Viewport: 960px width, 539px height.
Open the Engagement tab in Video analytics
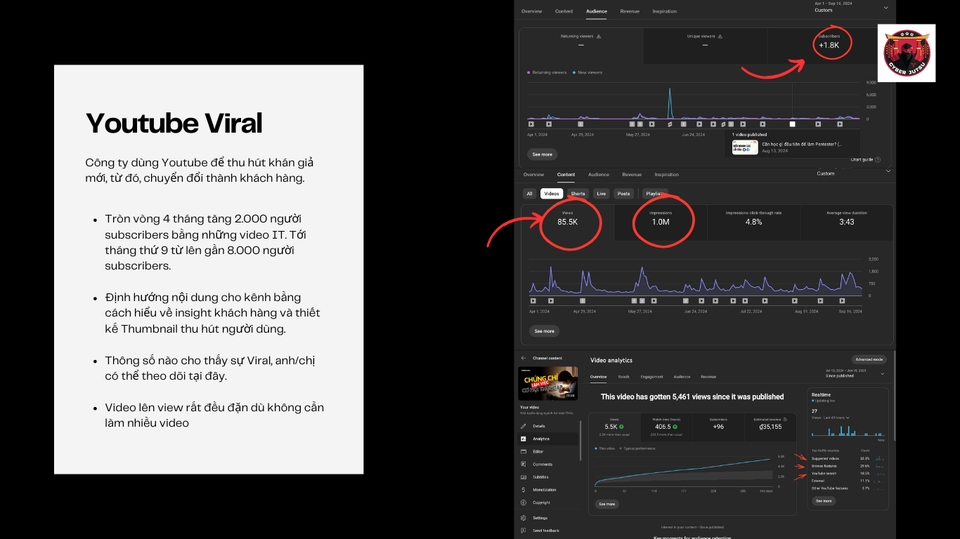[x=651, y=377]
